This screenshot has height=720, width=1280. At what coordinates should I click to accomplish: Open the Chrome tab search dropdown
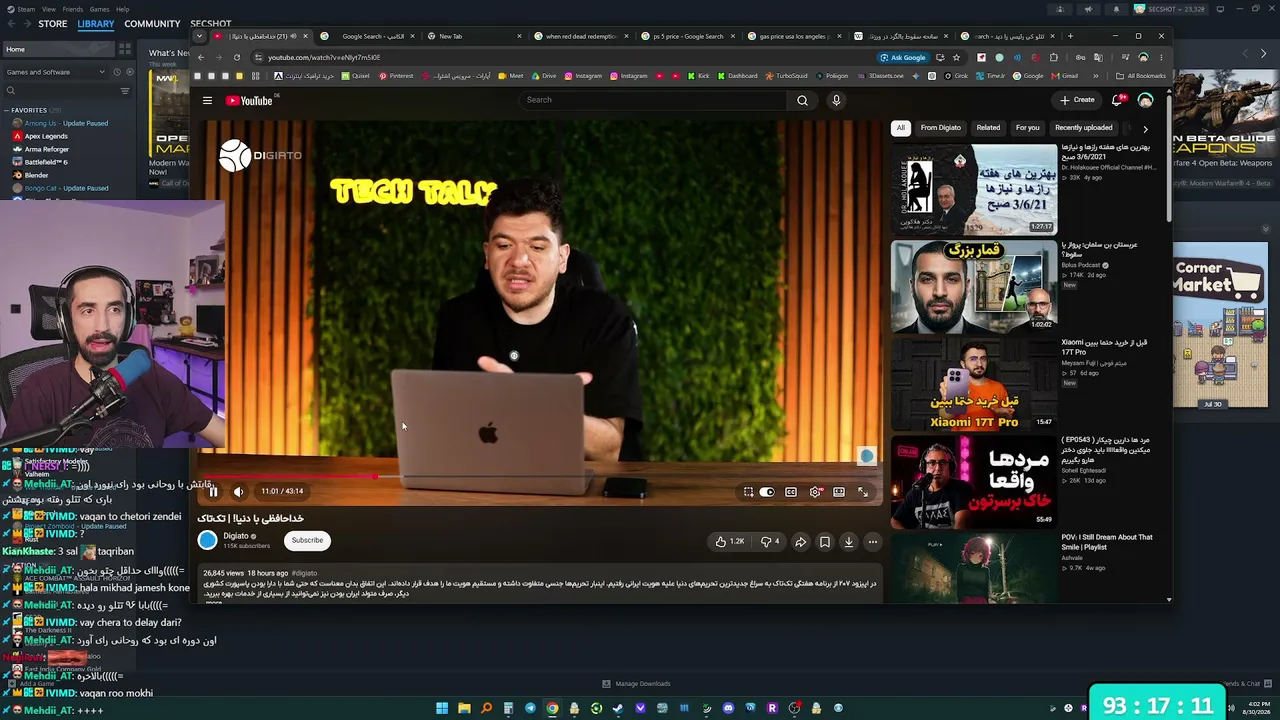tap(199, 36)
